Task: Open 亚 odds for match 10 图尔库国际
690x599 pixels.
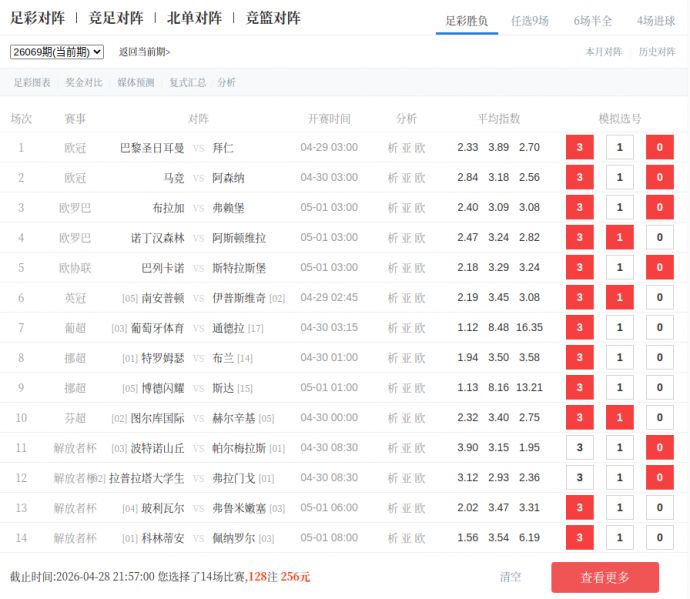Action: point(406,418)
